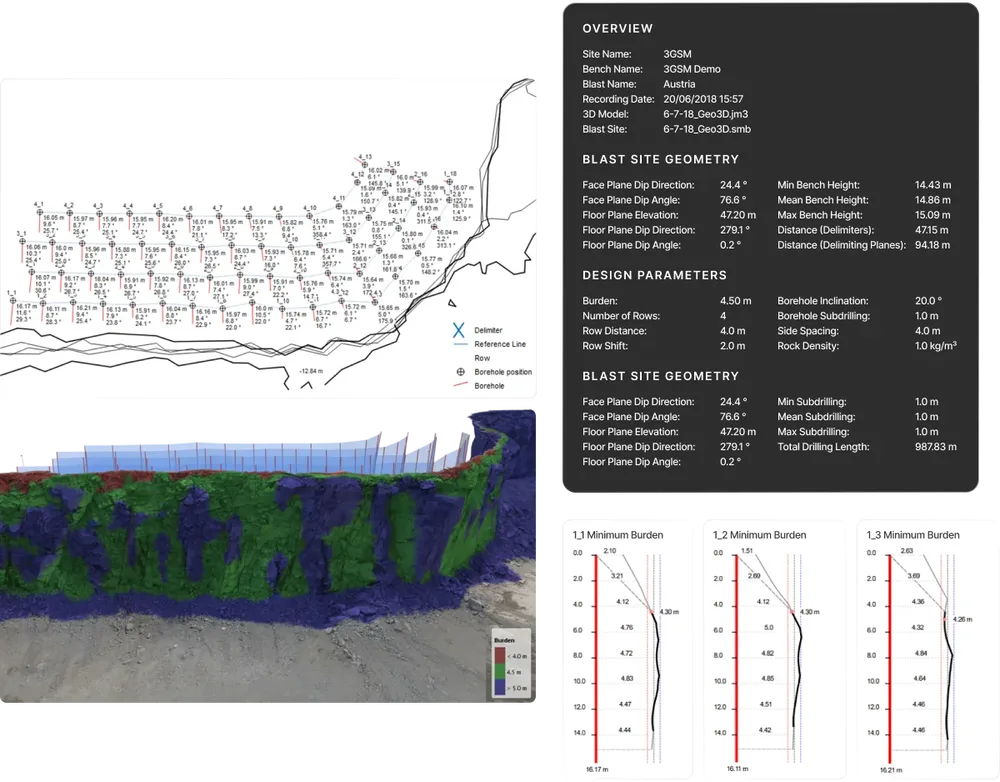The image size is (1000, 782).
Task: Click the OVERVIEW section heading
Action: click(617, 29)
